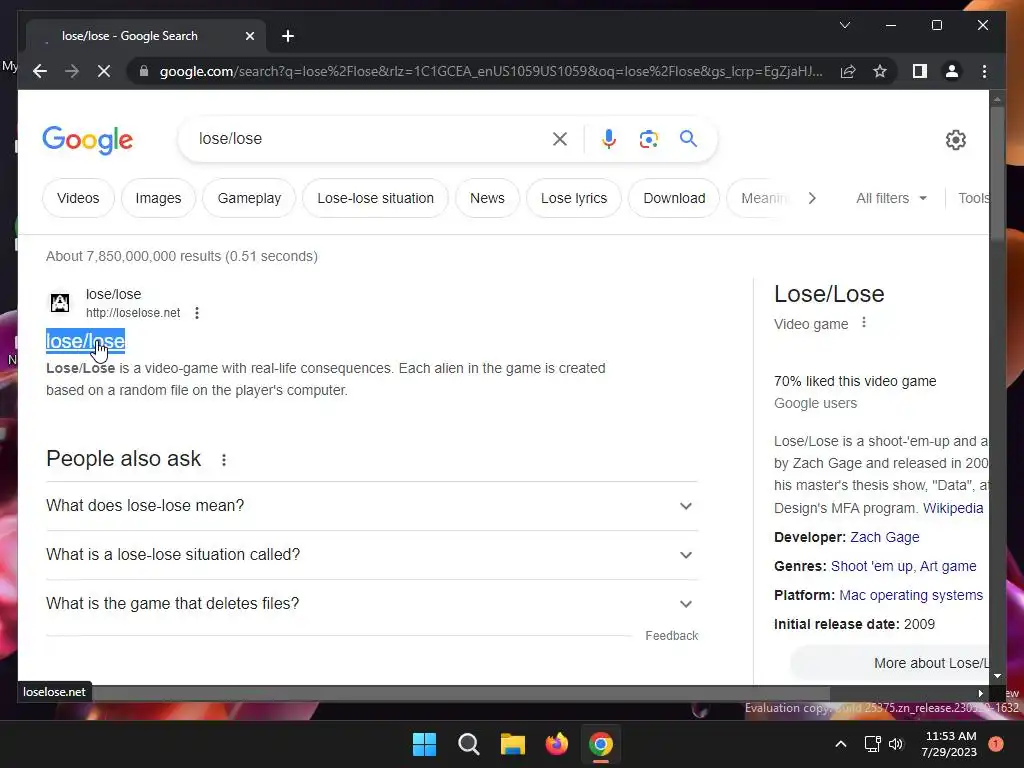Viewport: 1024px width, 768px height.
Task: Expand What is a lose-lose situation called?
Action: pyautogui.click(x=372, y=554)
